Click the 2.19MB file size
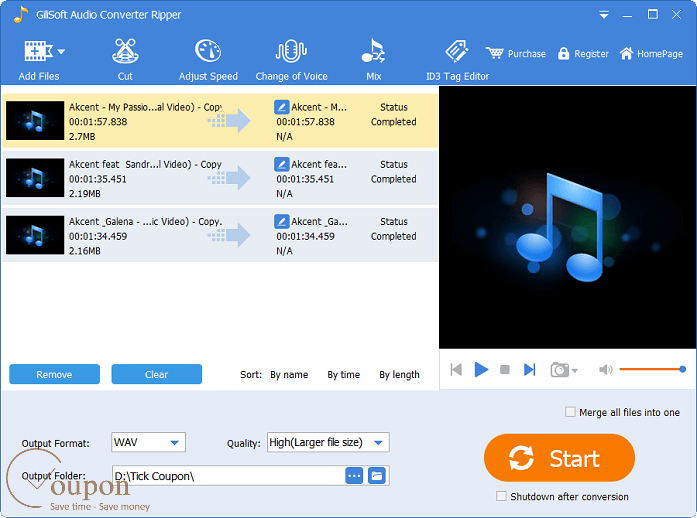697x518 pixels. [84, 194]
